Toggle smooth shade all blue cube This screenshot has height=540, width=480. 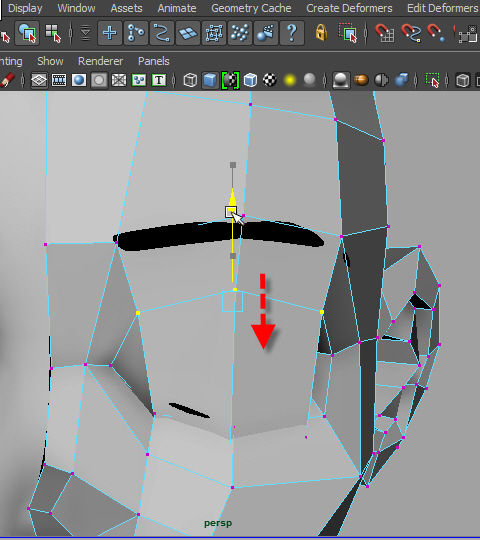coord(210,80)
